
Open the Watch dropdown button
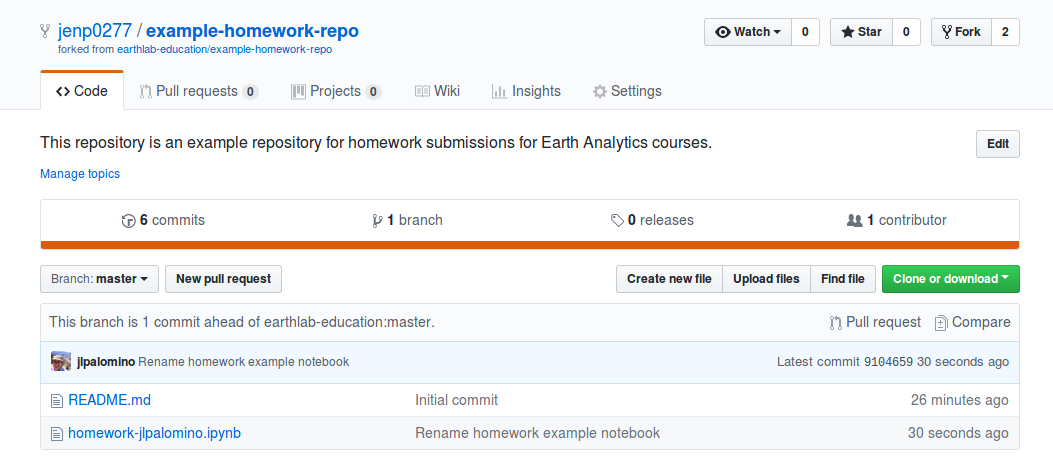(x=748, y=32)
